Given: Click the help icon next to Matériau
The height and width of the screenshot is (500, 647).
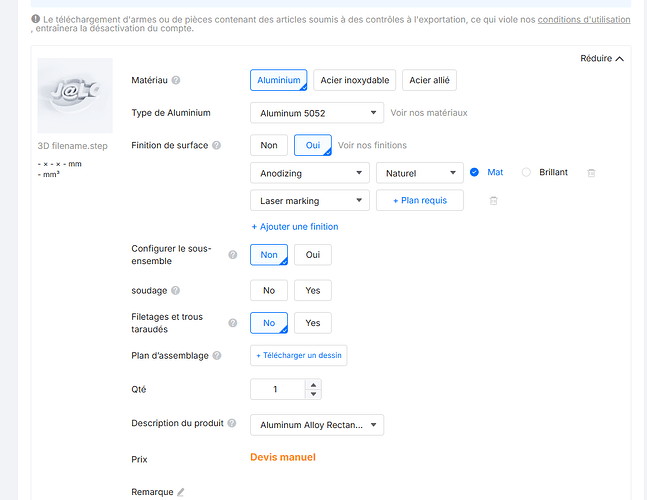Looking at the screenshot, I should point(176,80).
